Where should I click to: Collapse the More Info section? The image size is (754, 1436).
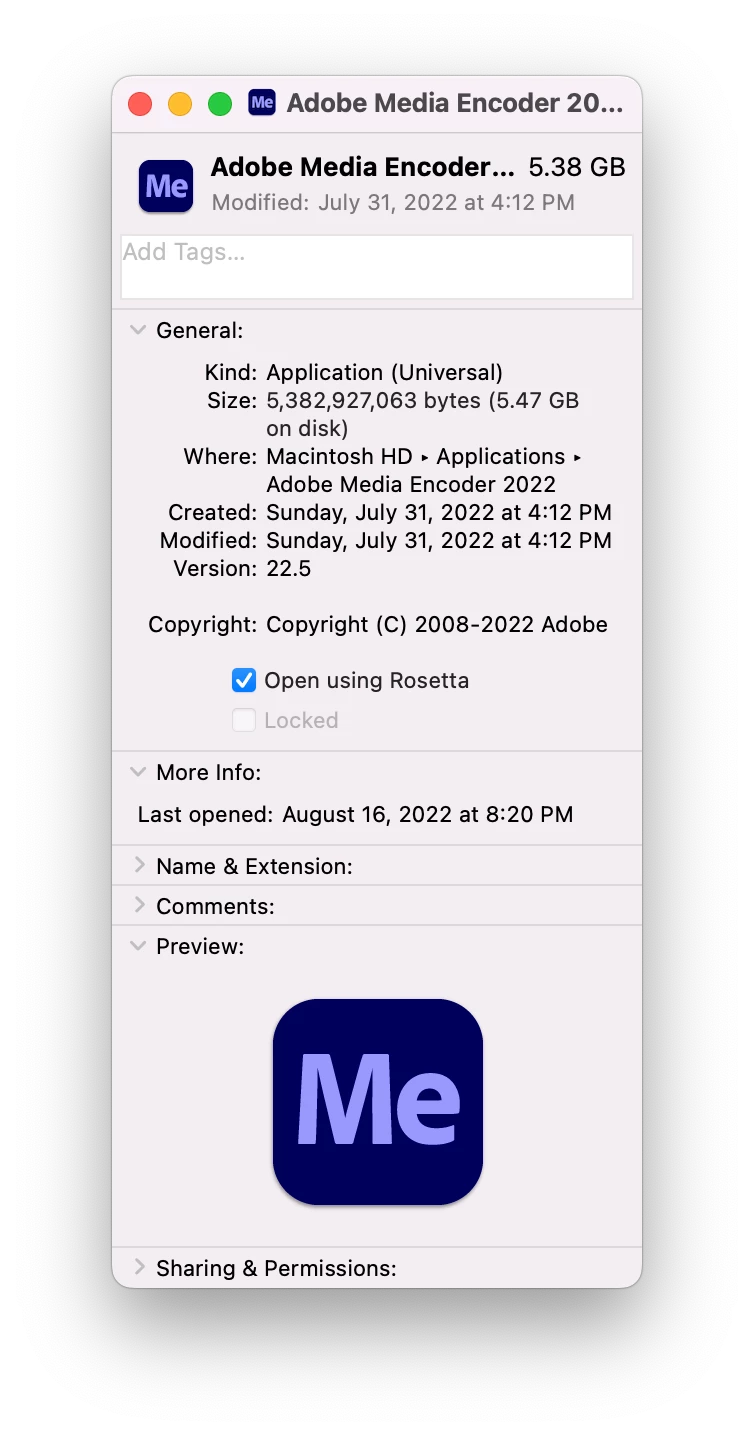click(139, 773)
